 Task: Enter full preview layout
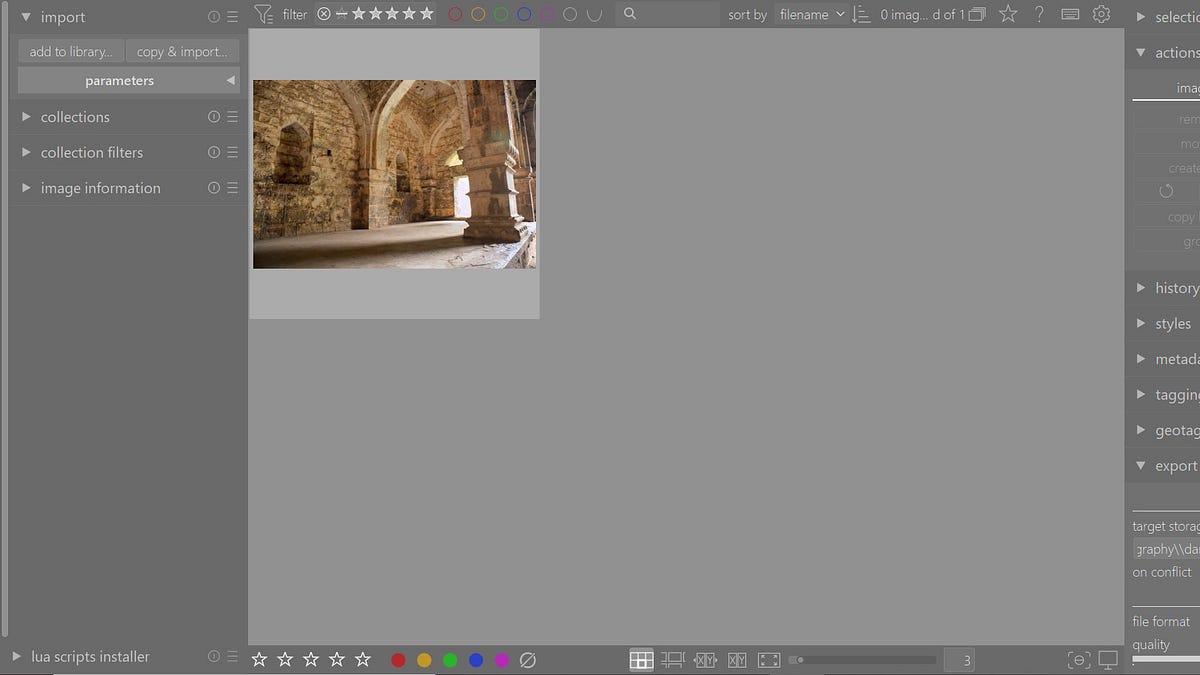[x=769, y=660]
